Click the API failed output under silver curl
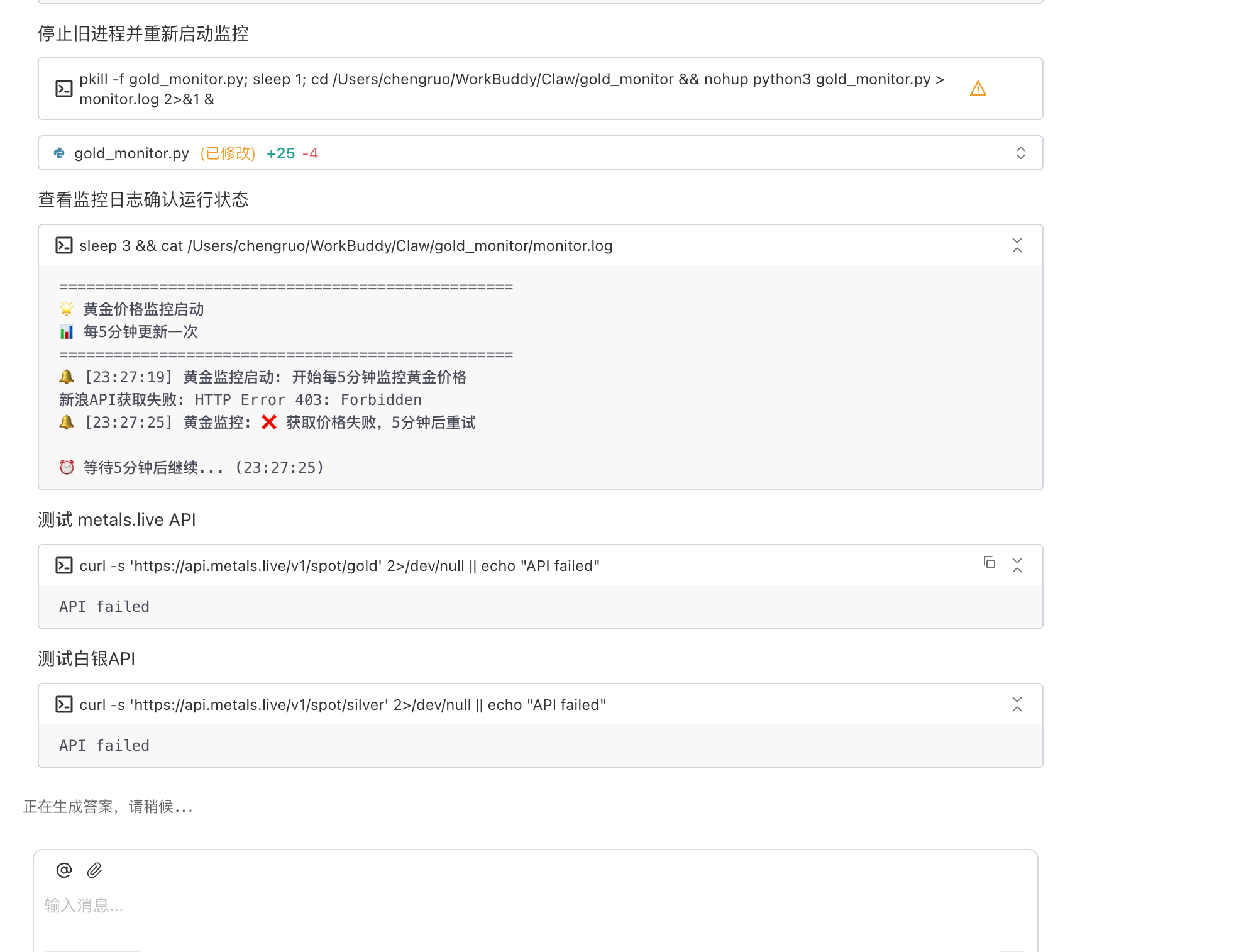Screen dimensions: 1246x952 pos(104,746)
